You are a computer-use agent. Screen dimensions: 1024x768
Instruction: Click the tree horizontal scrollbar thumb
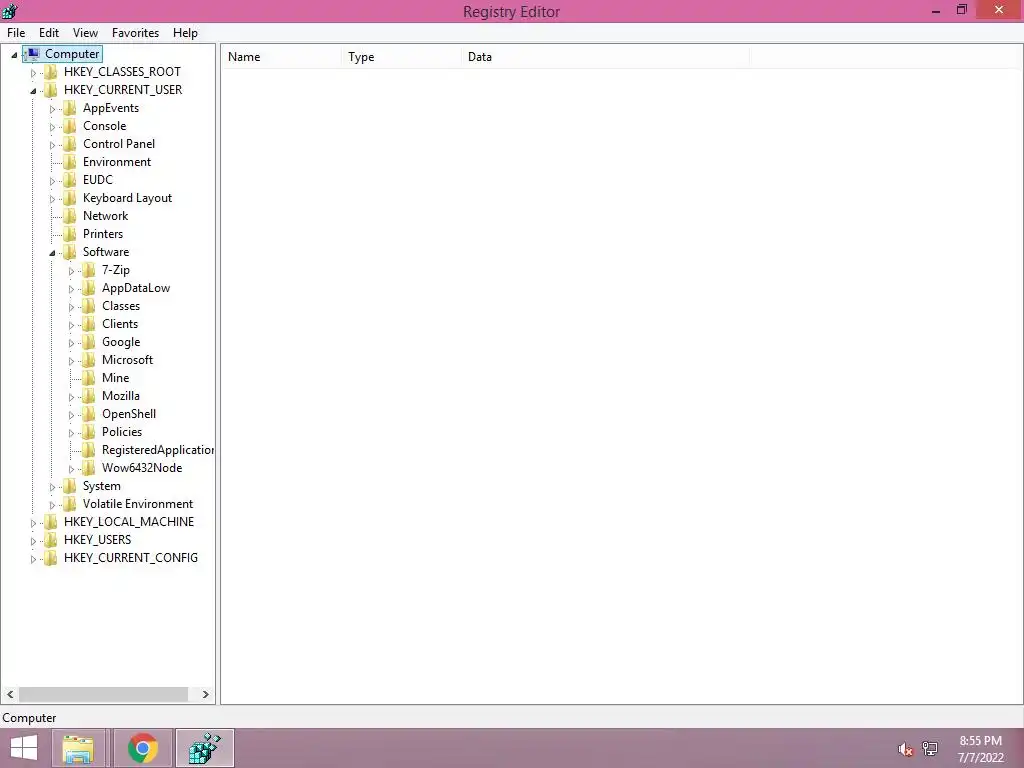coord(103,694)
